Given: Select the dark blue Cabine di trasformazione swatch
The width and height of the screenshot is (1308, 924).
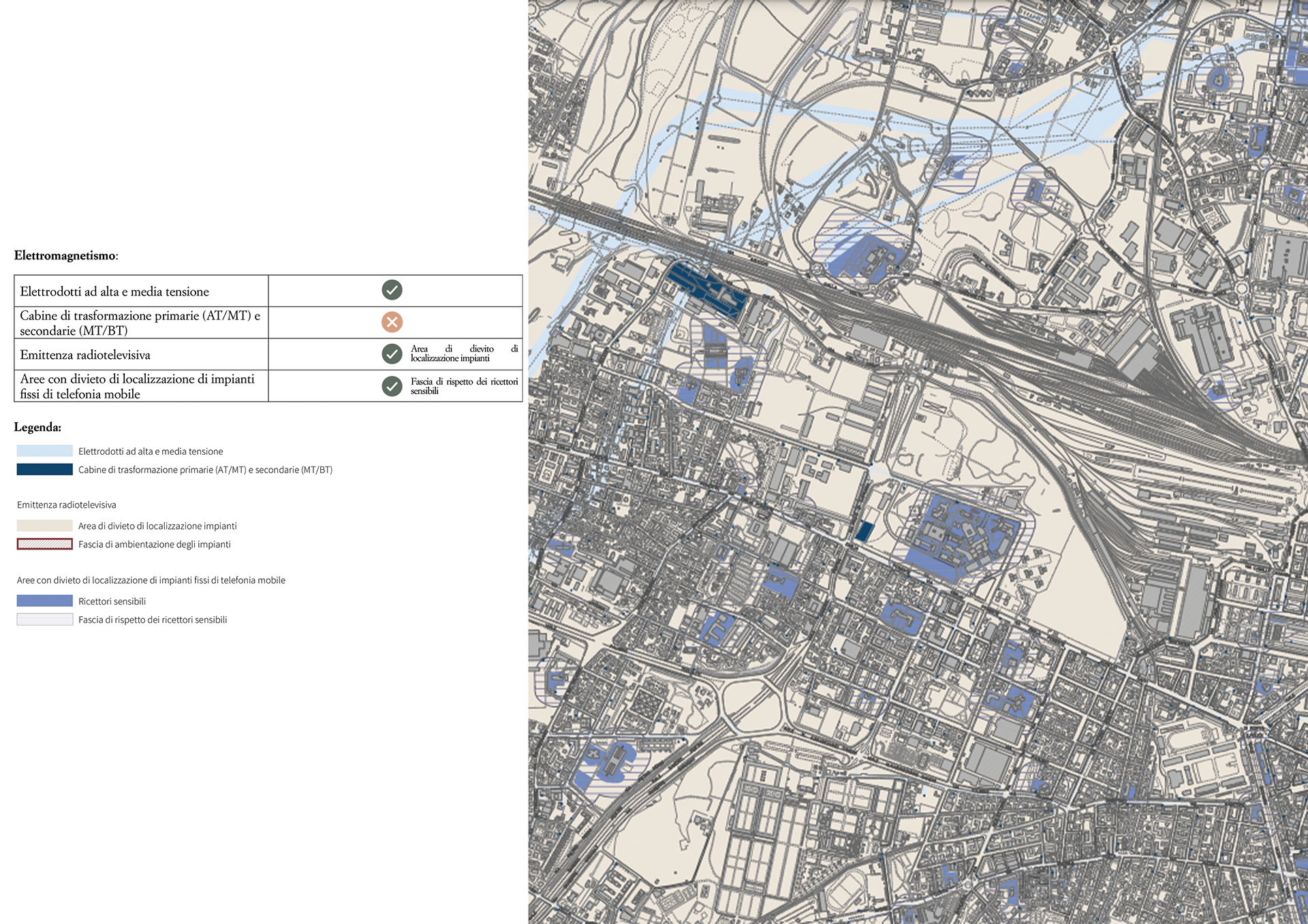Looking at the screenshot, I should 45,469.
